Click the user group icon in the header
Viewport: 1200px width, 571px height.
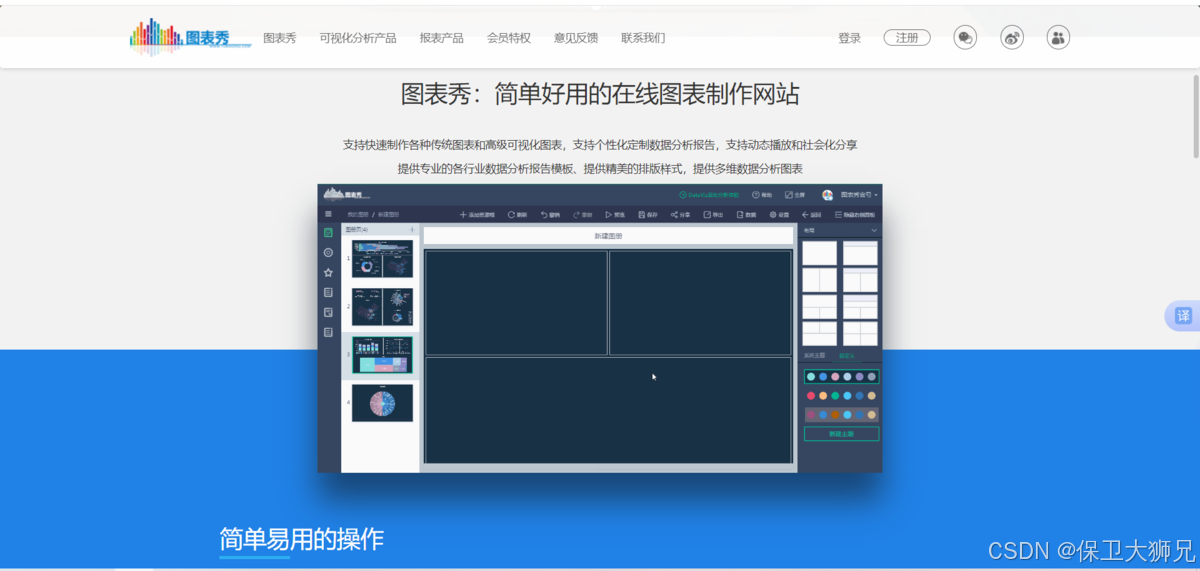pos(1058,38)
